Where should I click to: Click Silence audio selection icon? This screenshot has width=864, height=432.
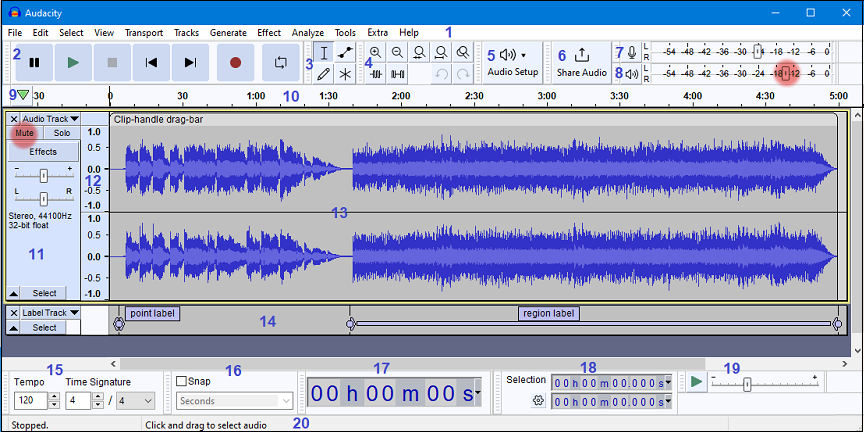point(397,73)
